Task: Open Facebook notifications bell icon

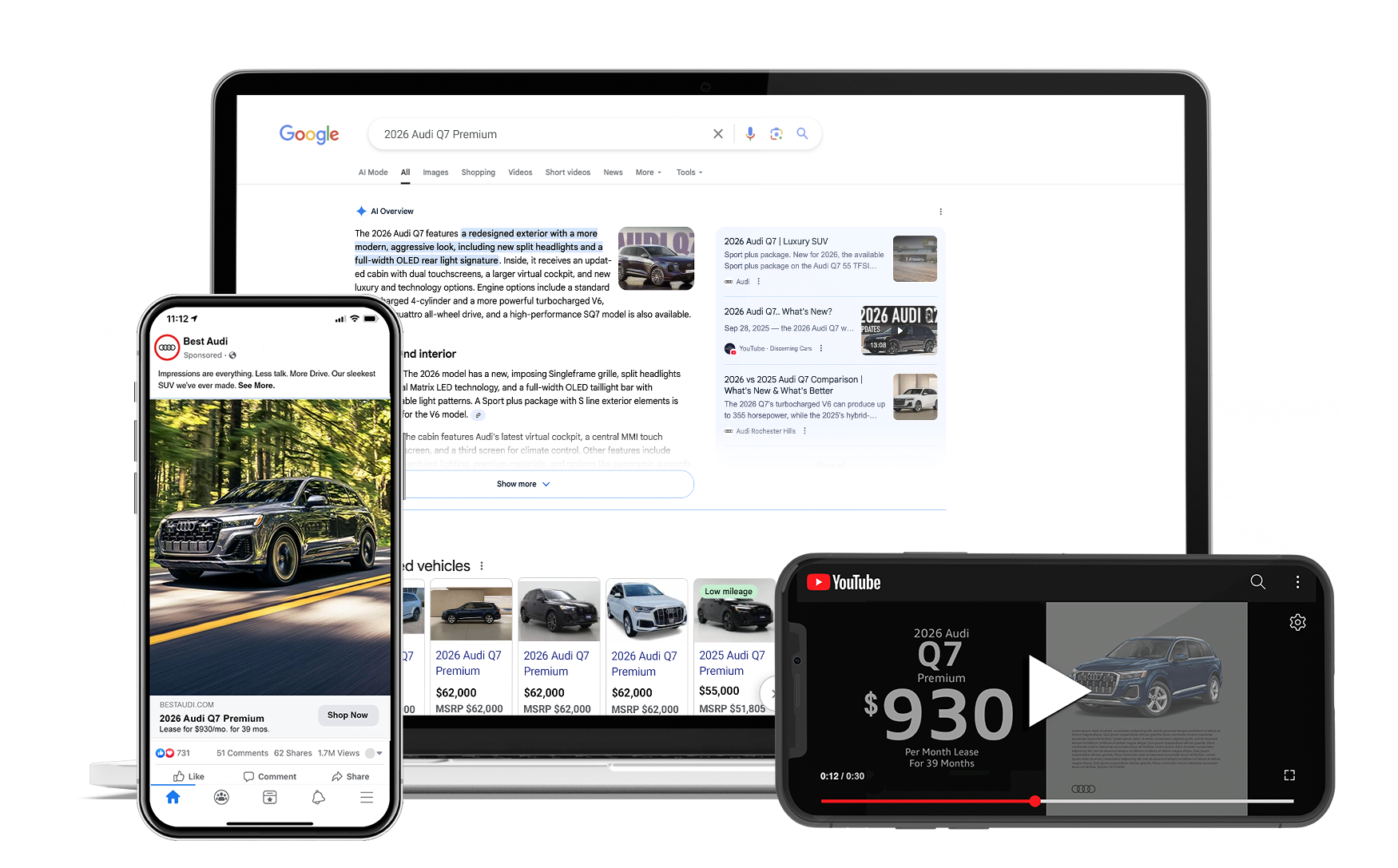Action: point(318,797)
